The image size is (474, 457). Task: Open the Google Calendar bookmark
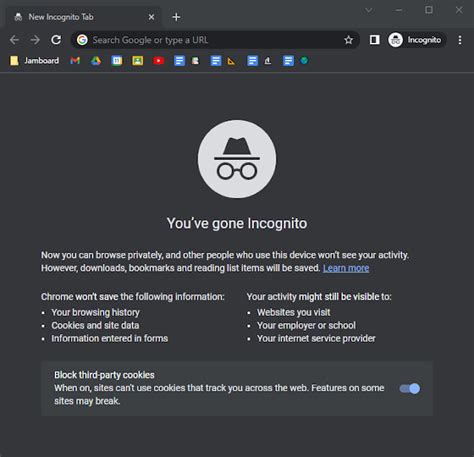[117, 61]
